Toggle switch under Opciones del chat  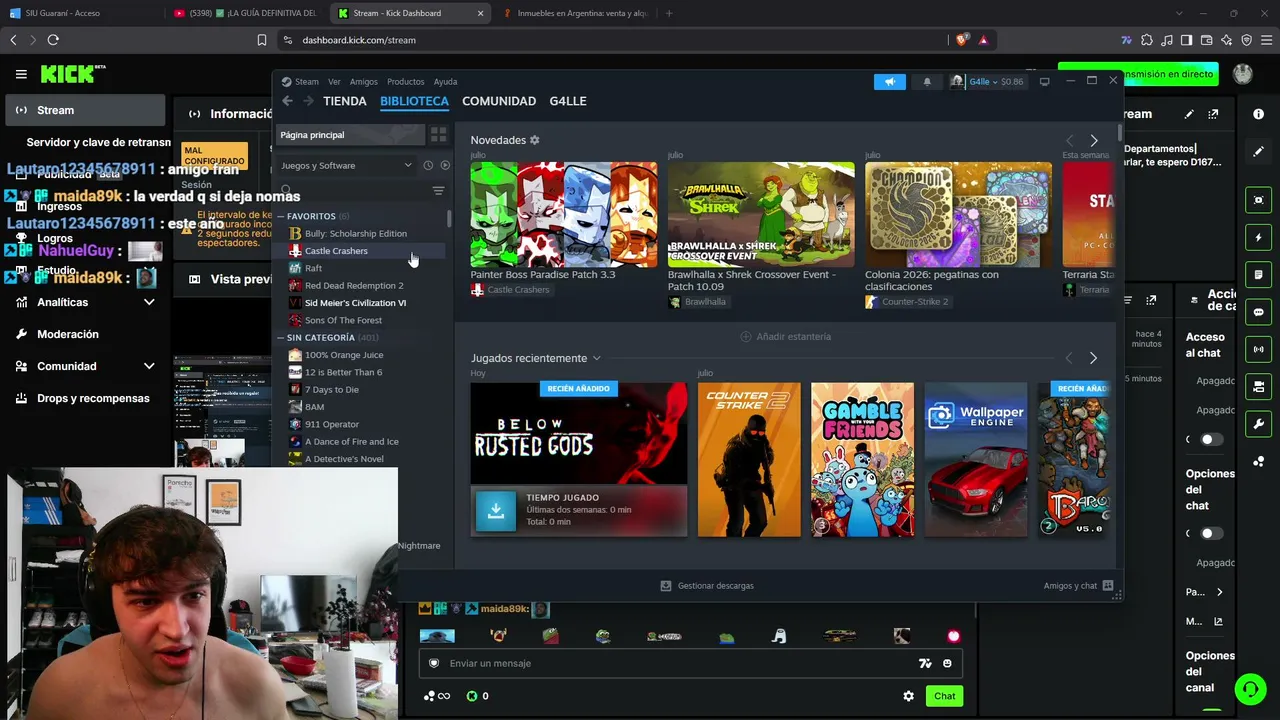click(1210, 533)
